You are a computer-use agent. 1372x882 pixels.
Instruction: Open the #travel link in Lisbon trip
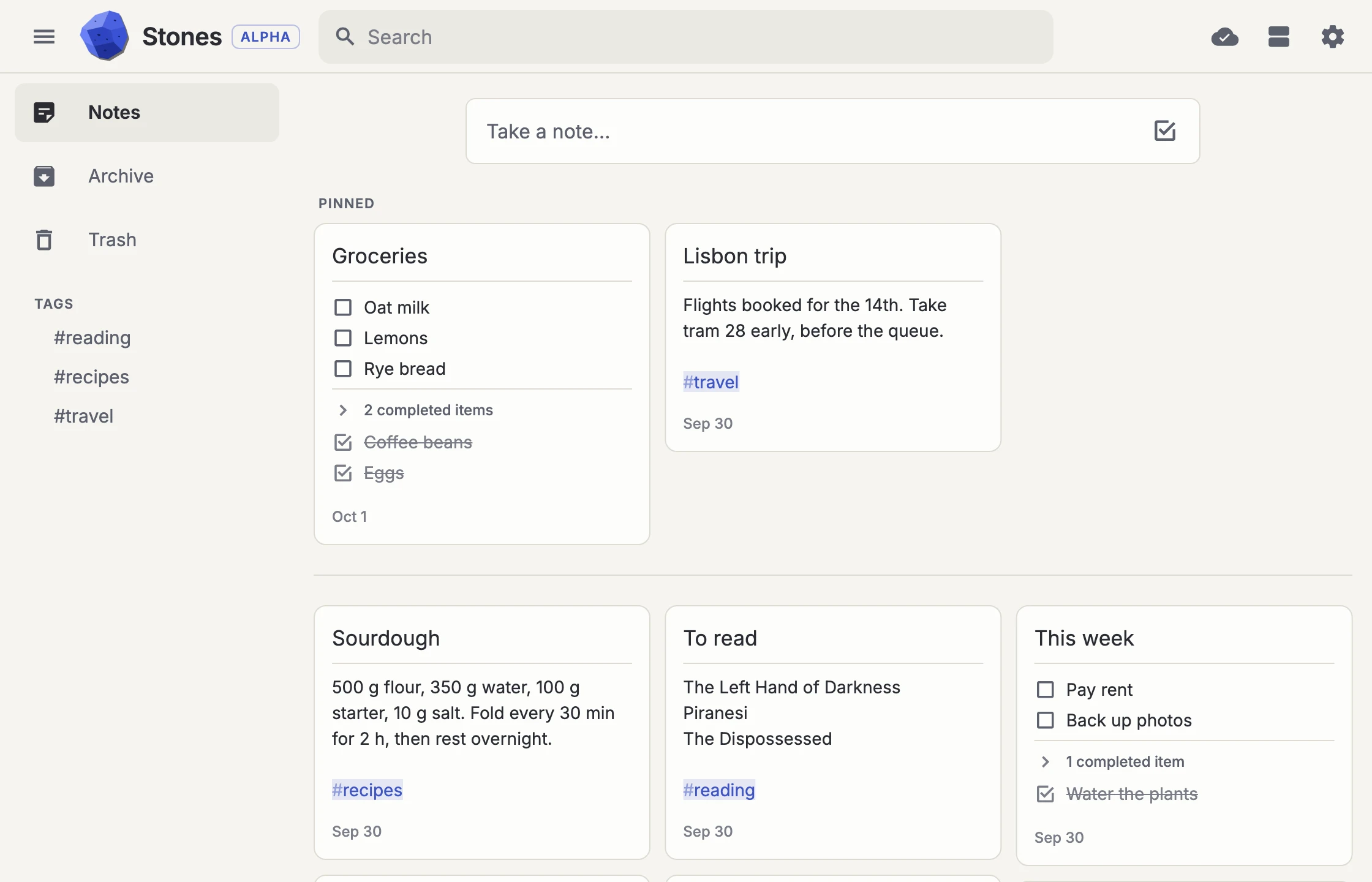click(711, 382)
